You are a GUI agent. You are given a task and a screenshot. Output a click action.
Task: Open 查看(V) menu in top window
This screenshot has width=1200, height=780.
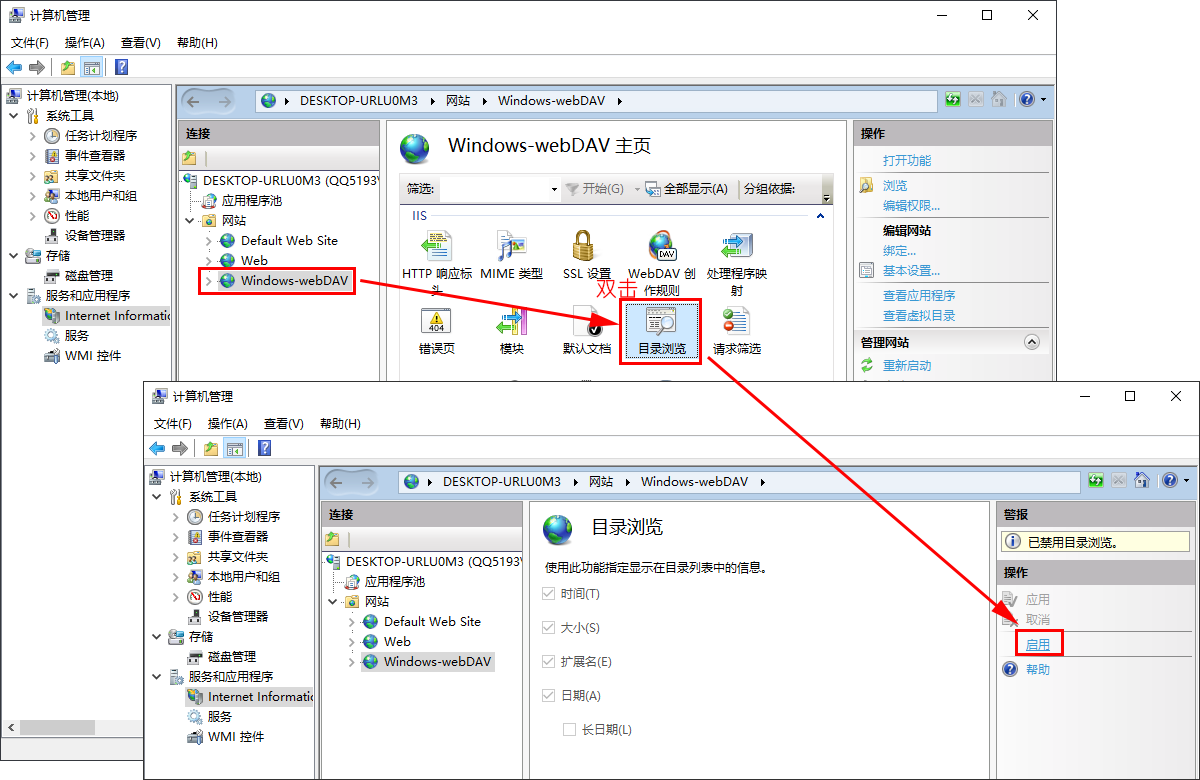coord(141,43)
